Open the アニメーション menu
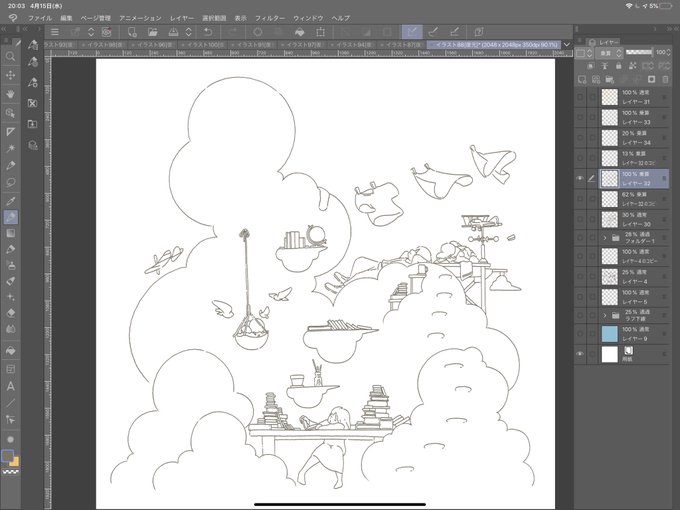 (140, 18)
